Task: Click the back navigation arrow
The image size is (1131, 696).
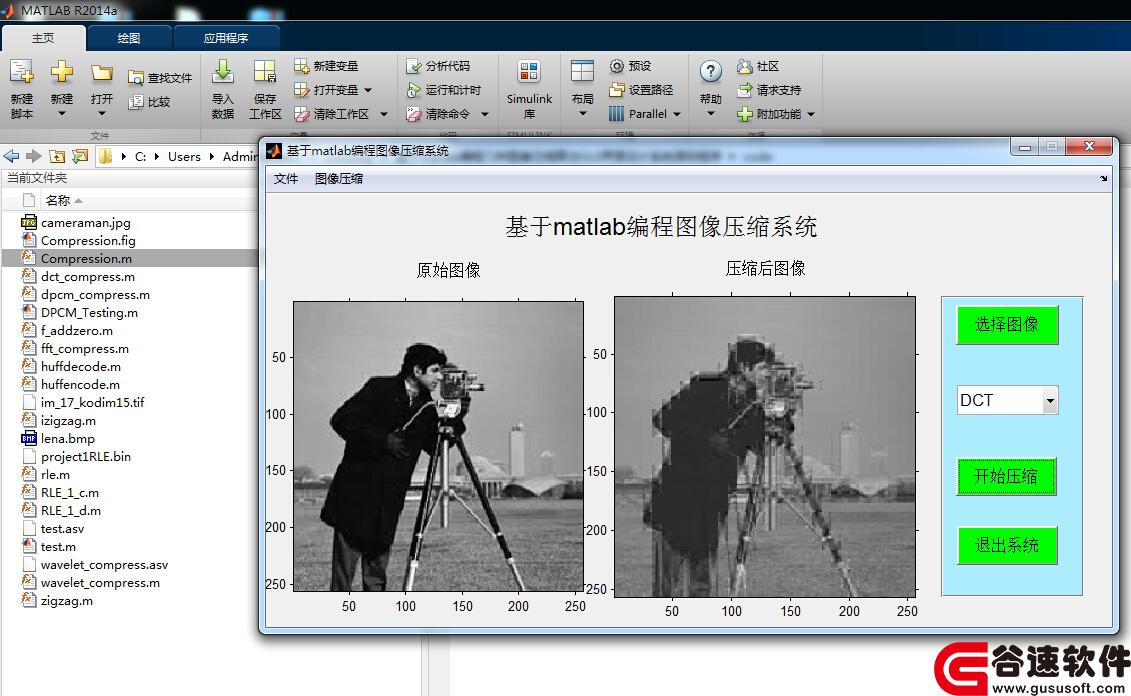Action: coord(12,156)
